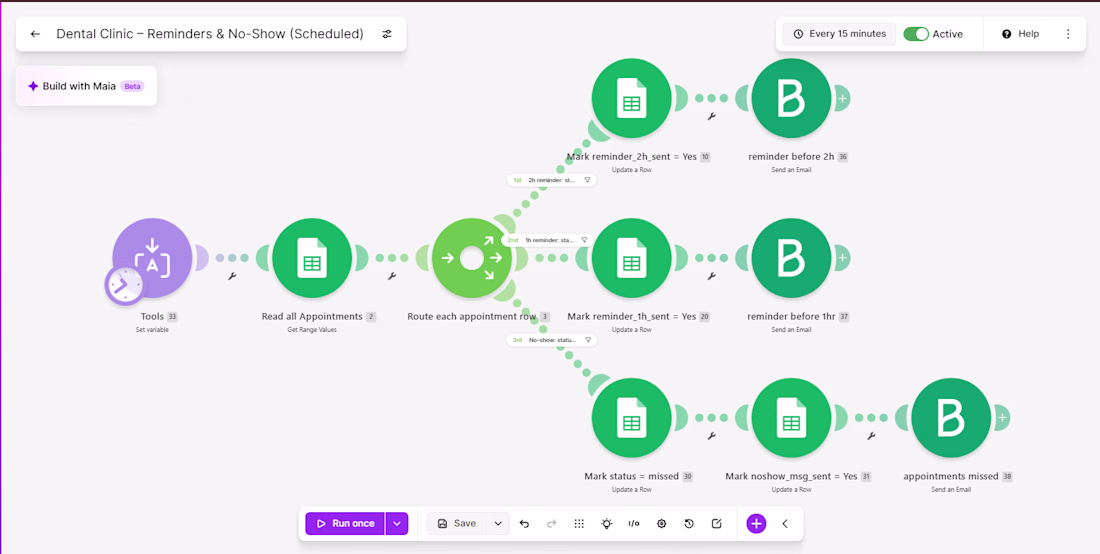Open 'Mark status = missed' Sheets module
Screen dimensions: 1100x554
coord(631,417)
